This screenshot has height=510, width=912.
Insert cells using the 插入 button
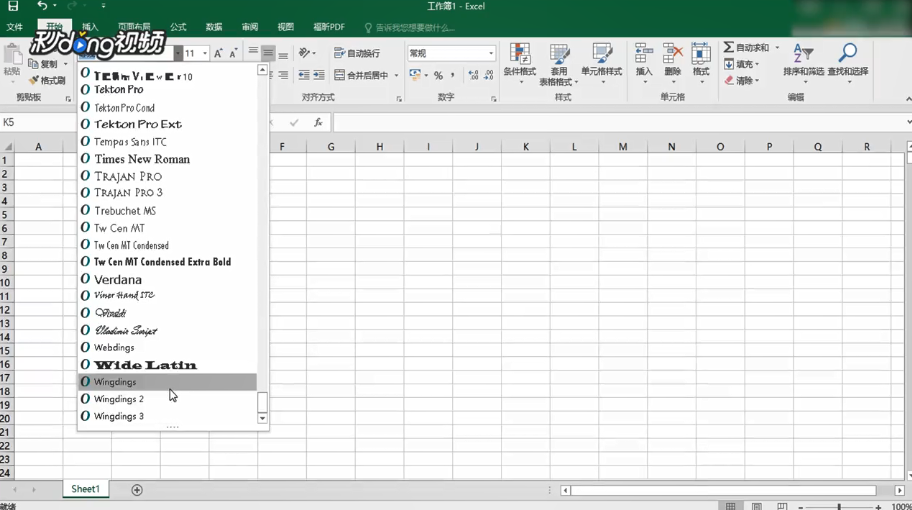tap(644, 63)
